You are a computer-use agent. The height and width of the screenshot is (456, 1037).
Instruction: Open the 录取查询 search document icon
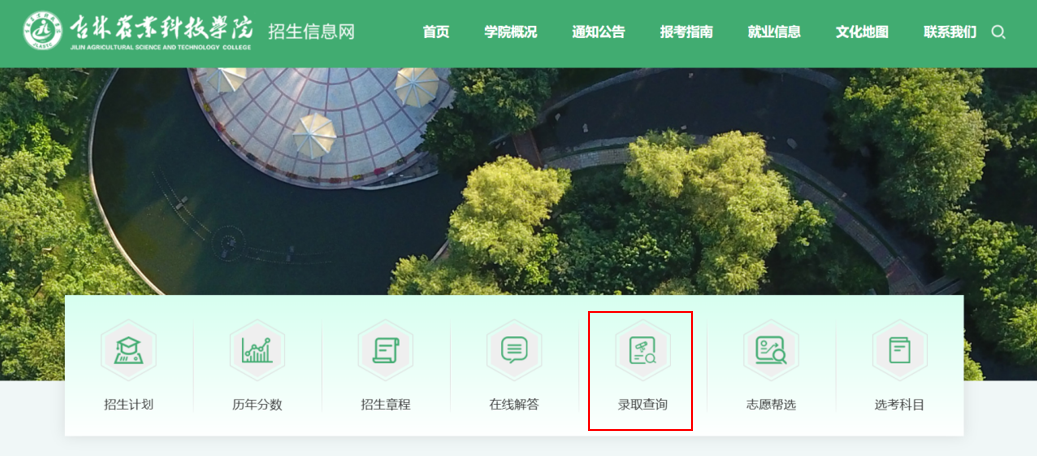click(643, 350)
